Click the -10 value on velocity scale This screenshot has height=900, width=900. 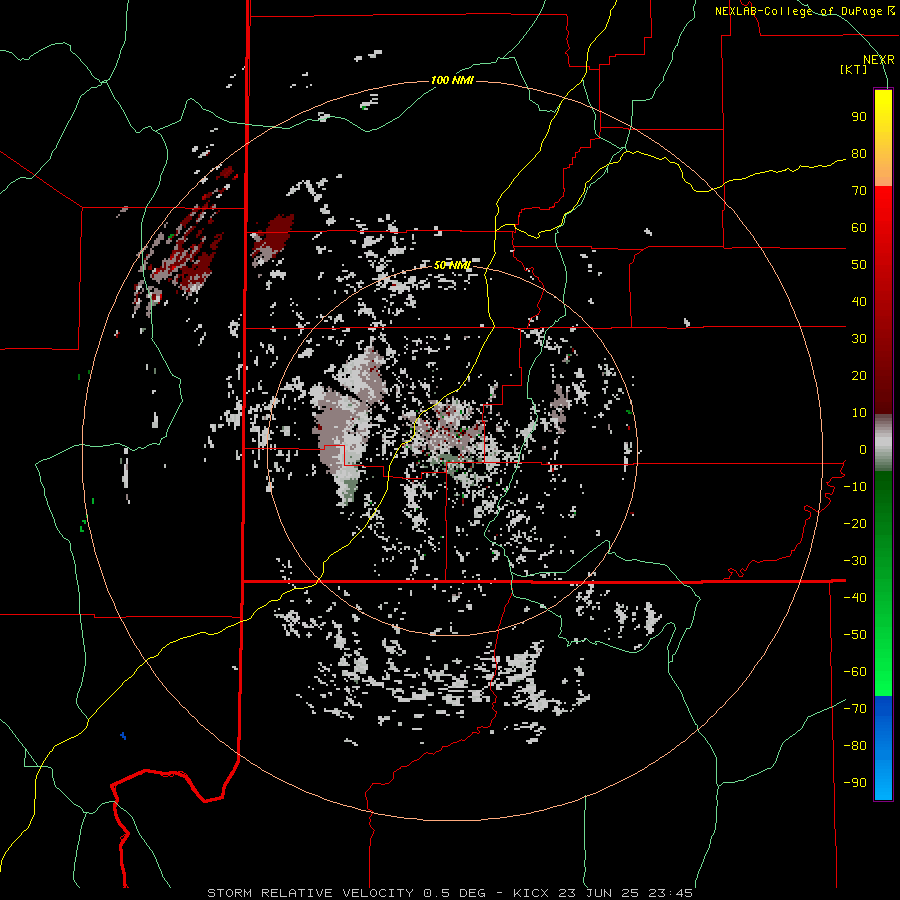(x=855, y=487)
